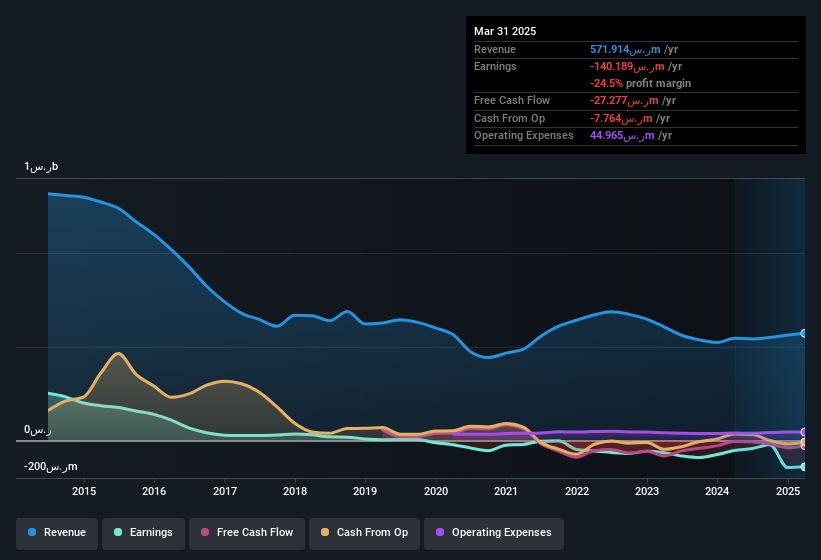
Task: Click the Earnings endpoint marker on chart
Action: tap(804, 466)
